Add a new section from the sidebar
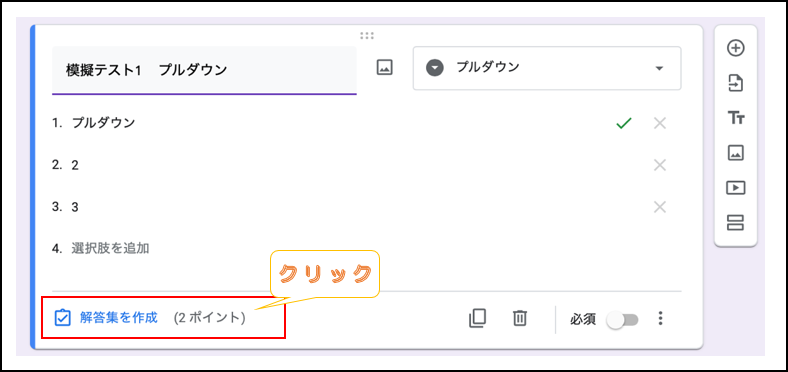788x372 pixels. tap(736, 222)
